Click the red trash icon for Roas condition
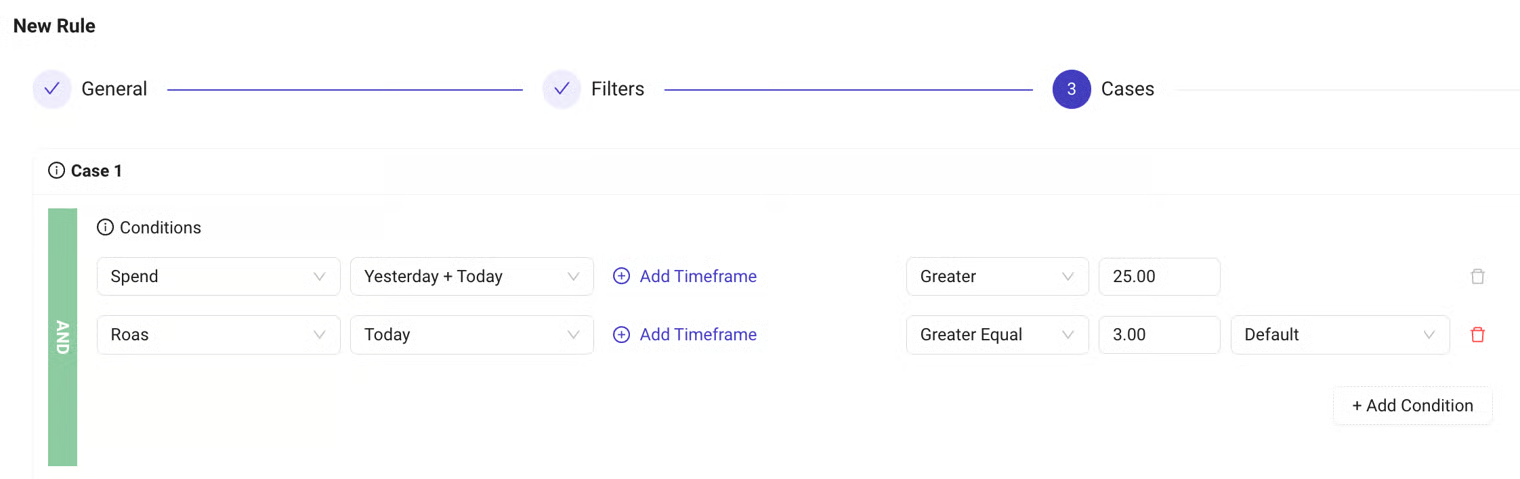The height and width of the screenshot is (479, 1520). [x=1477, y=335]
